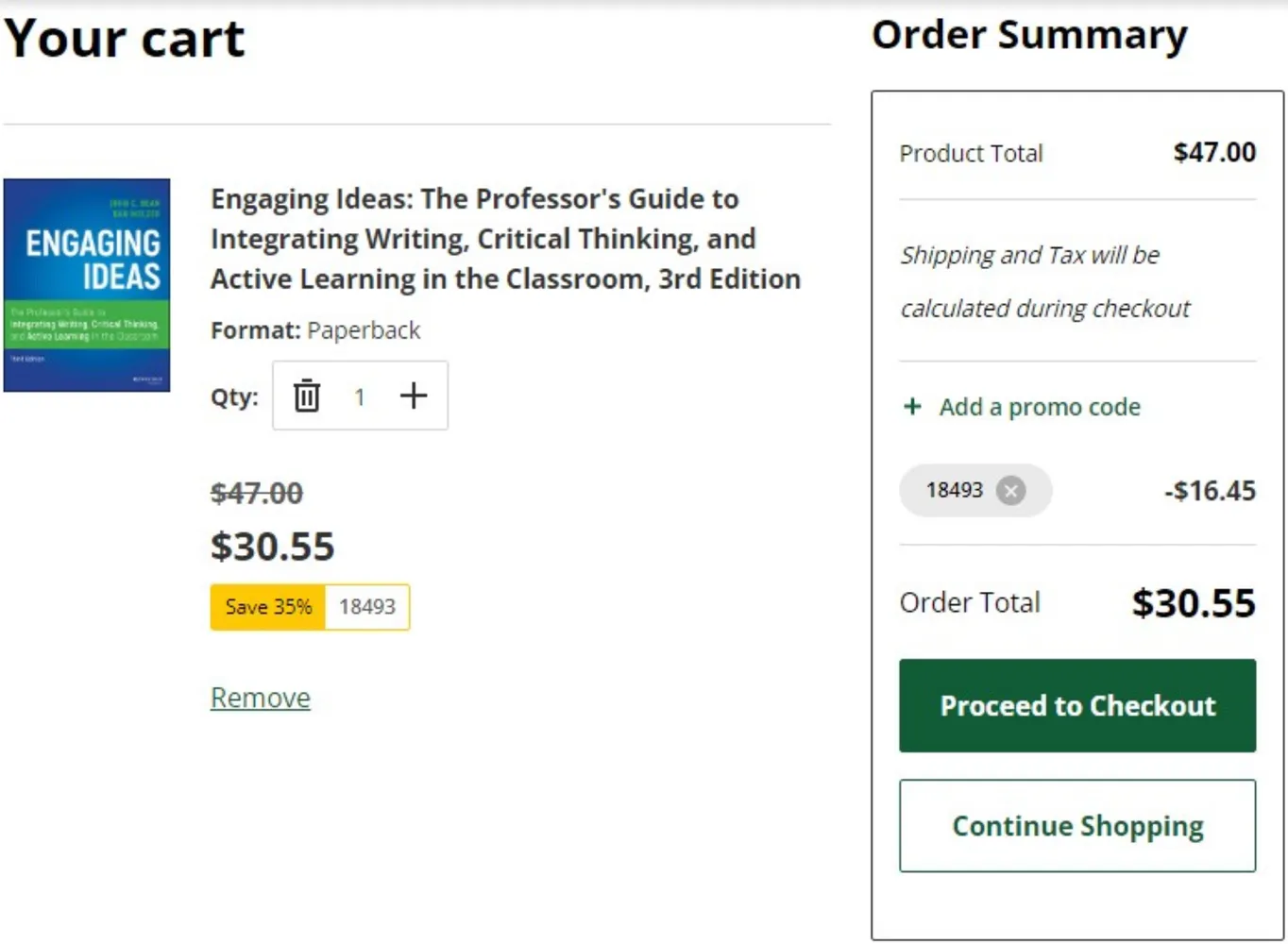Viewport: 1288px width, 944px height.
Task: Click the quantity value 1
Action: coord(360,396)
